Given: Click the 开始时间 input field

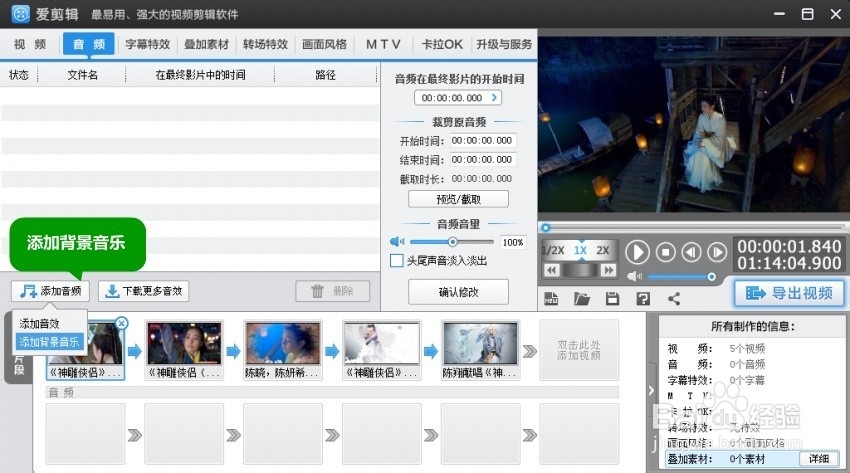Looking at the screenshot, I should coord(481,141).
